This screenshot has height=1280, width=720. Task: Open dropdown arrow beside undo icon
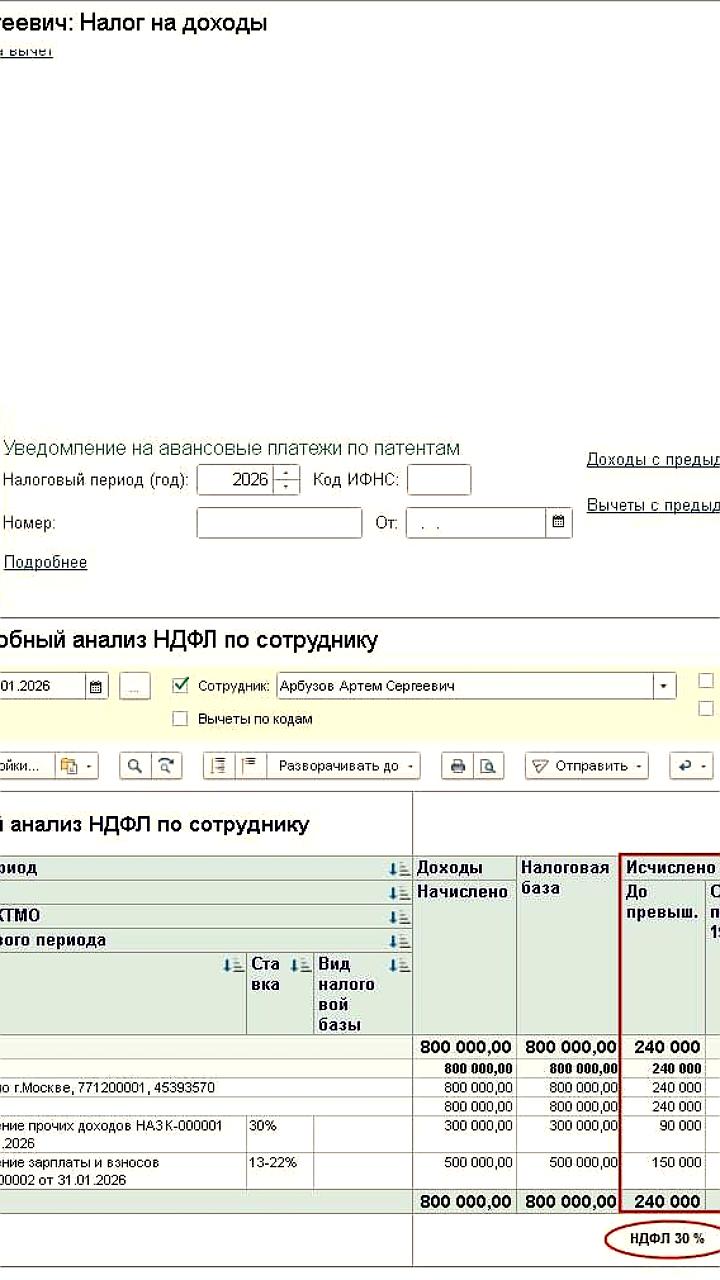click(x=705, y=767)
